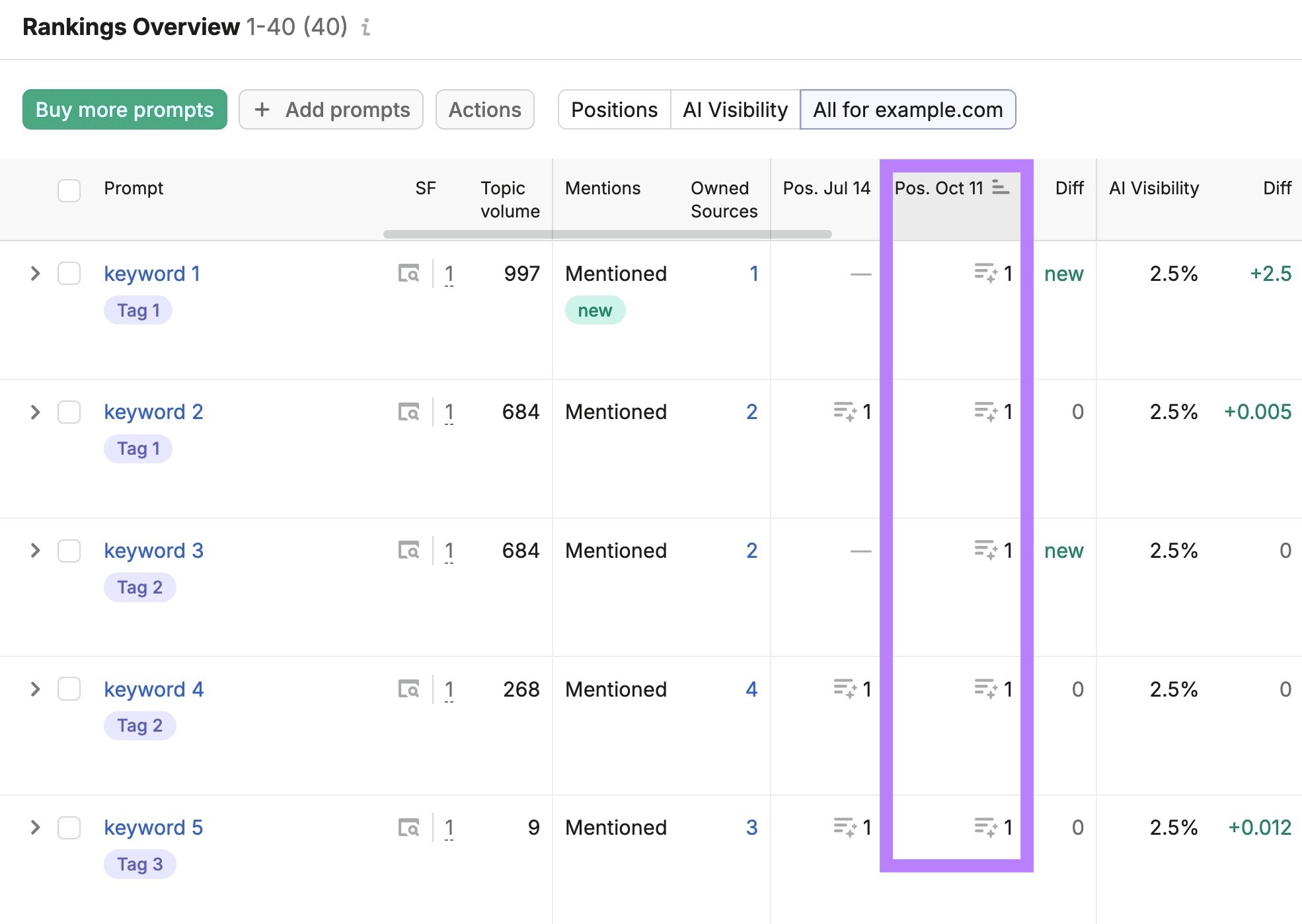Switch to the Positions tab

pyautogui.click(x=614, y=109)
